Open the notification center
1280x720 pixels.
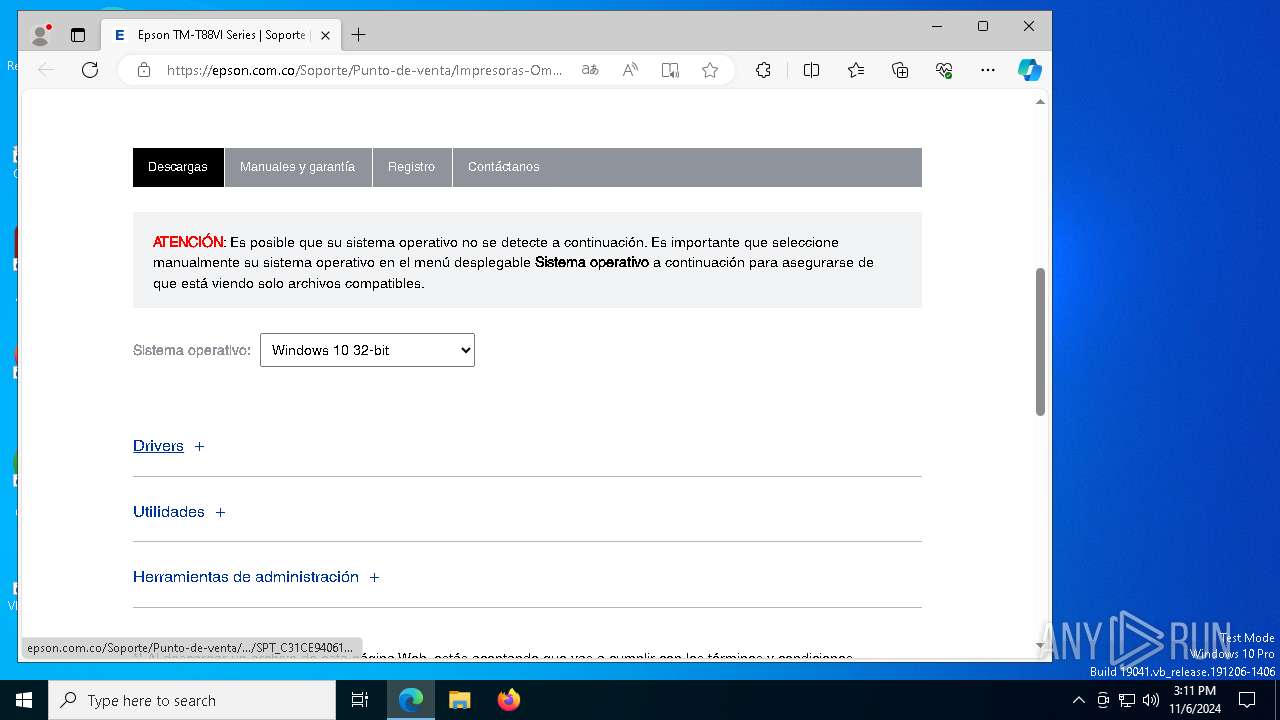1247,700
